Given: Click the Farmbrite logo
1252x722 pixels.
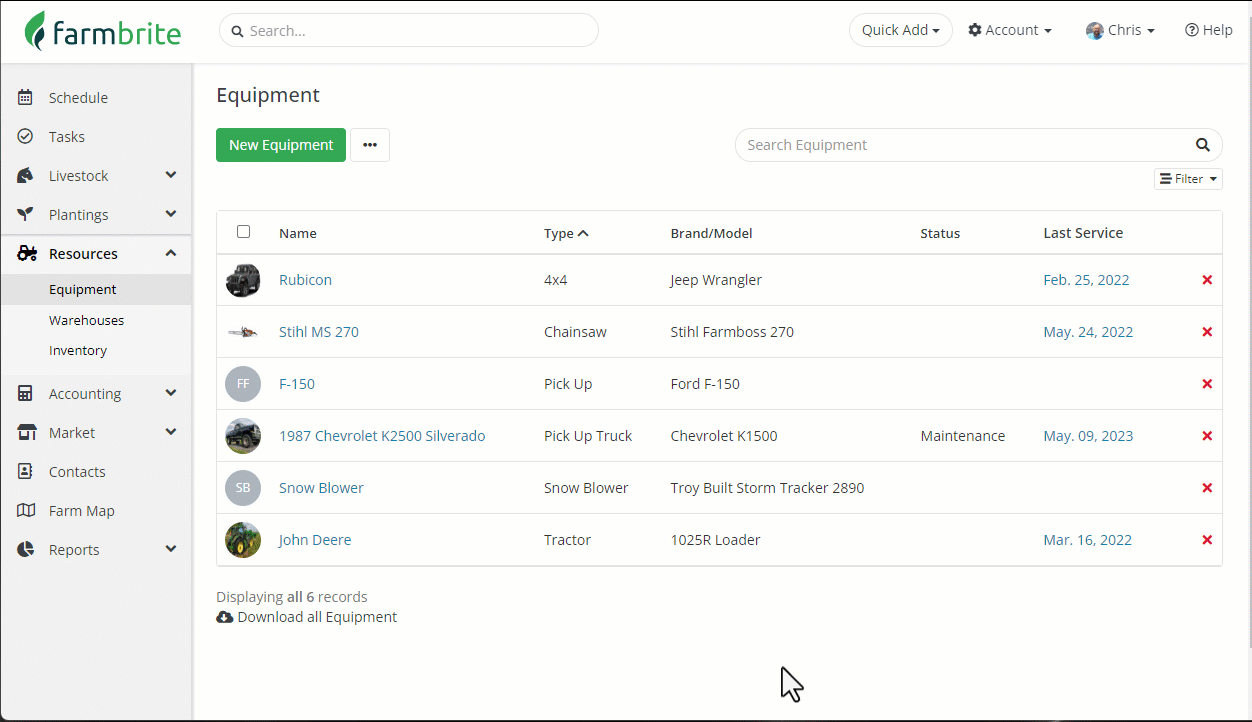Looking at the screenshot, I should 103,31.
